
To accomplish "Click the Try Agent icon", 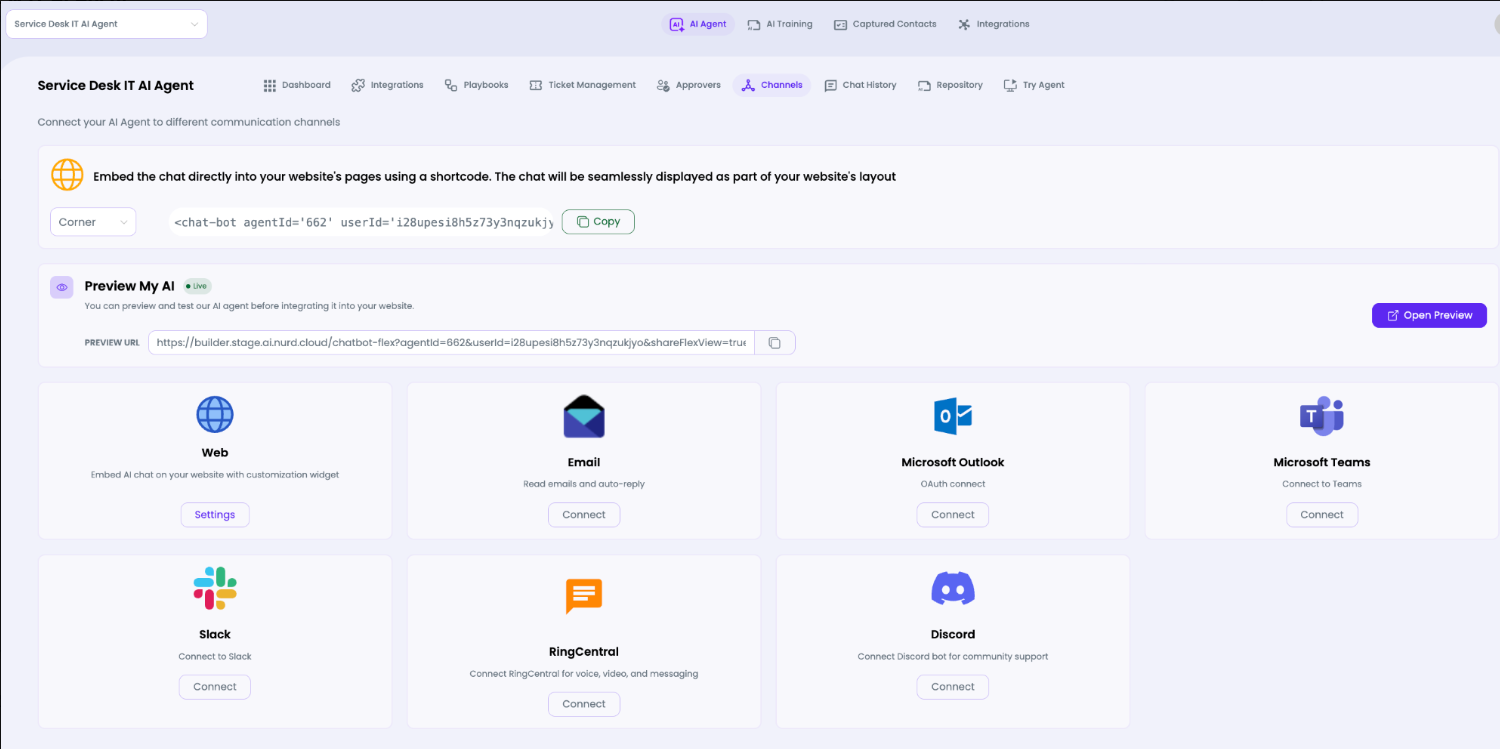I will (1010, 85).
